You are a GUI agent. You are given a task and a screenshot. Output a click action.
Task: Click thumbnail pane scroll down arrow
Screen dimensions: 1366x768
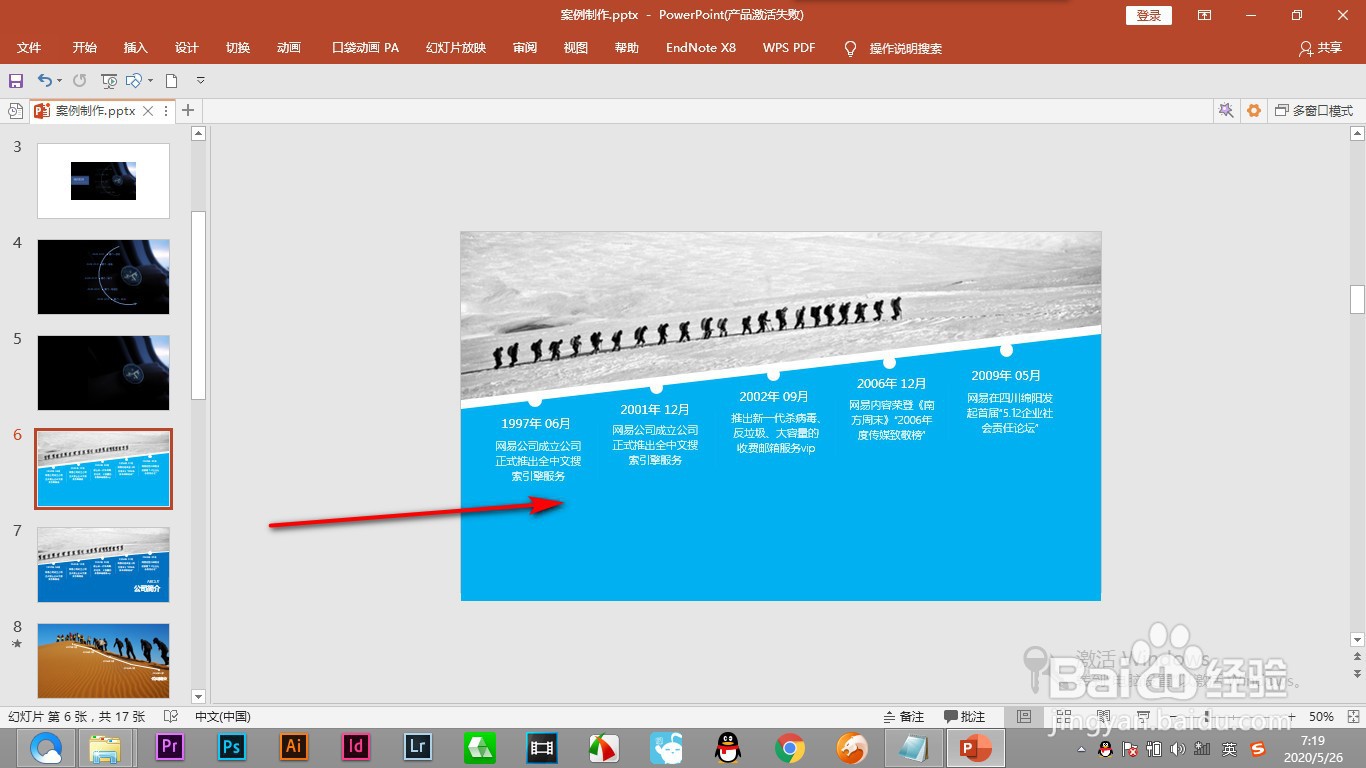click(198, 697)
